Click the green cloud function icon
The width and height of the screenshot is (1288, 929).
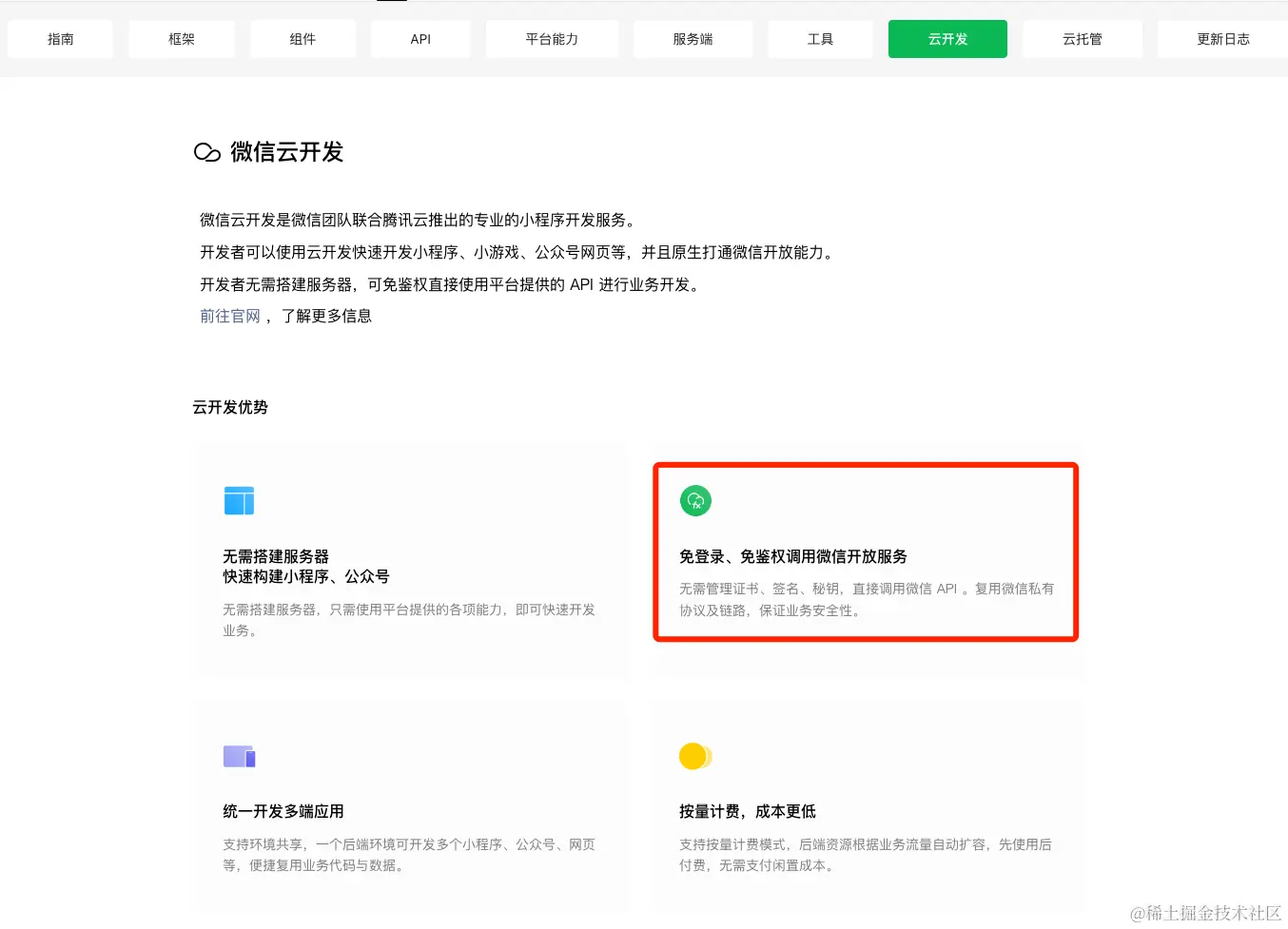coord(695,500)
